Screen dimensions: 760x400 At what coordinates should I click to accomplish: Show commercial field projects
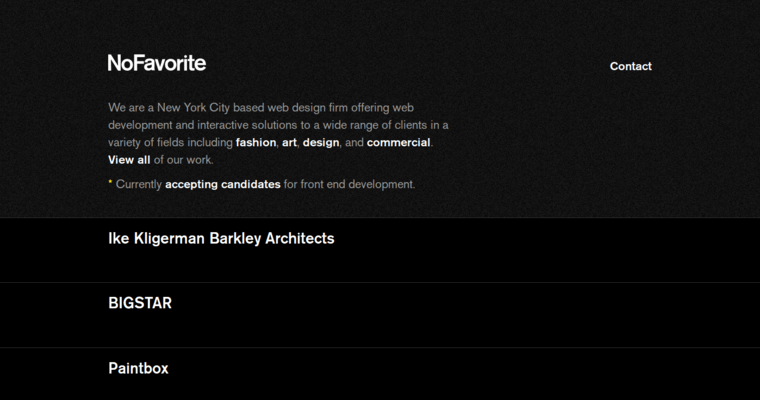(398, 143)
